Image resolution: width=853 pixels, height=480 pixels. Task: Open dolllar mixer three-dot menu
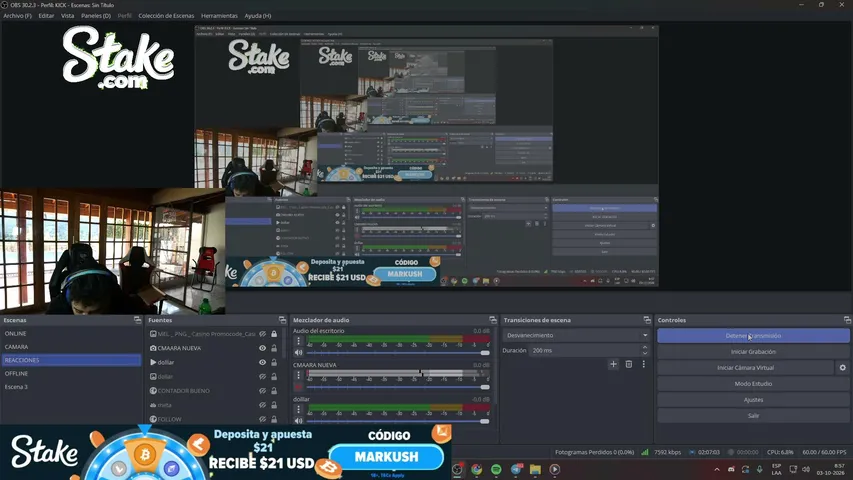click(x=298, y=409)
